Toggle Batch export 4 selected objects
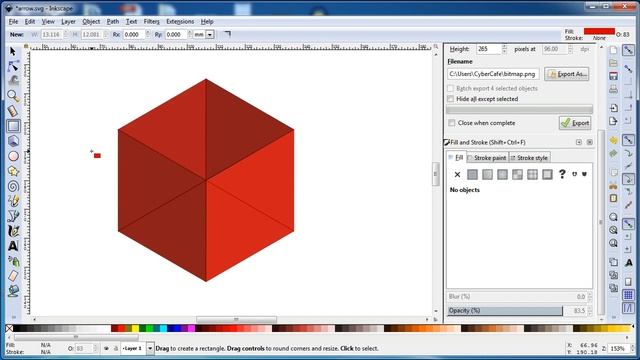This screenshot has height=360, width=640. (x=451, y=88)
